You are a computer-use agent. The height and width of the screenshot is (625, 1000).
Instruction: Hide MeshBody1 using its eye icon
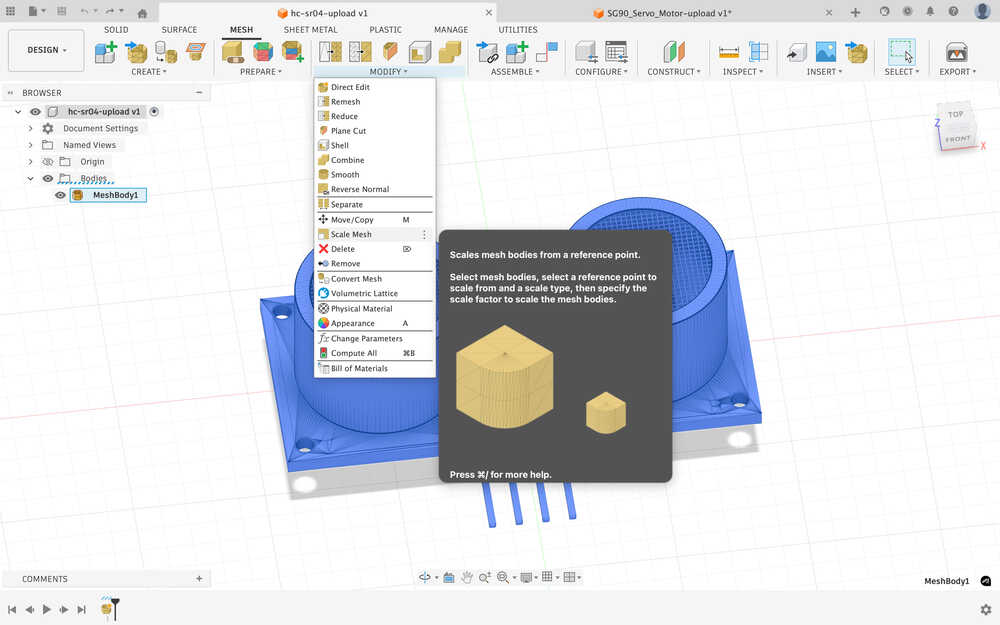pyautogui.click(x=60, y=195)
